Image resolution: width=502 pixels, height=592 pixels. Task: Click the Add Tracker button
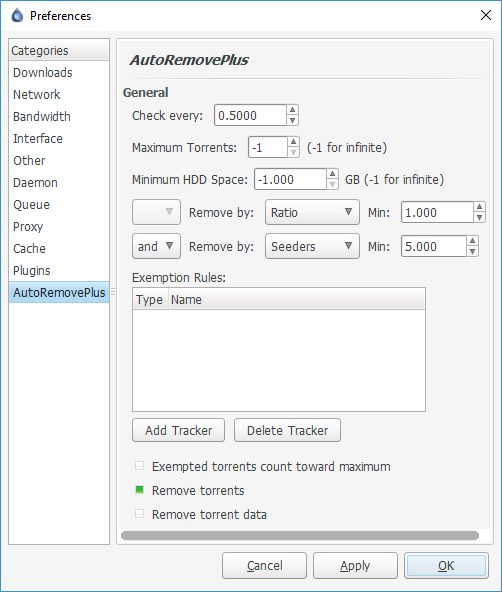(179, 430)
